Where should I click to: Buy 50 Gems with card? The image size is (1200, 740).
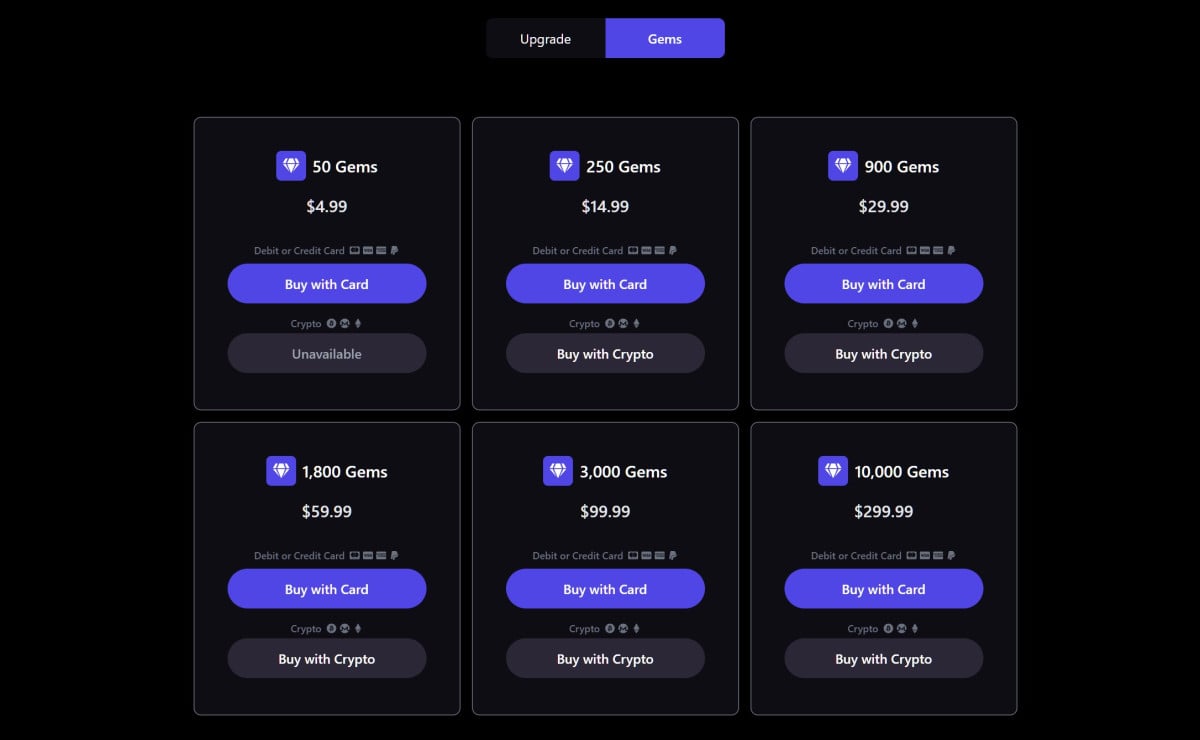tap(327, 284)
